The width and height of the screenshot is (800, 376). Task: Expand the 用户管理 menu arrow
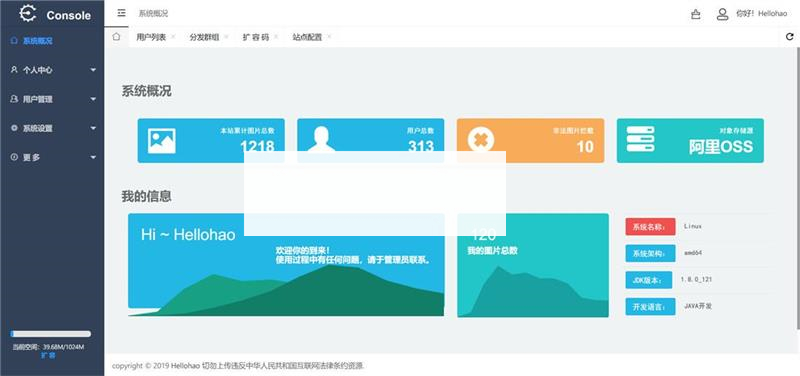(x=93, y=99)
